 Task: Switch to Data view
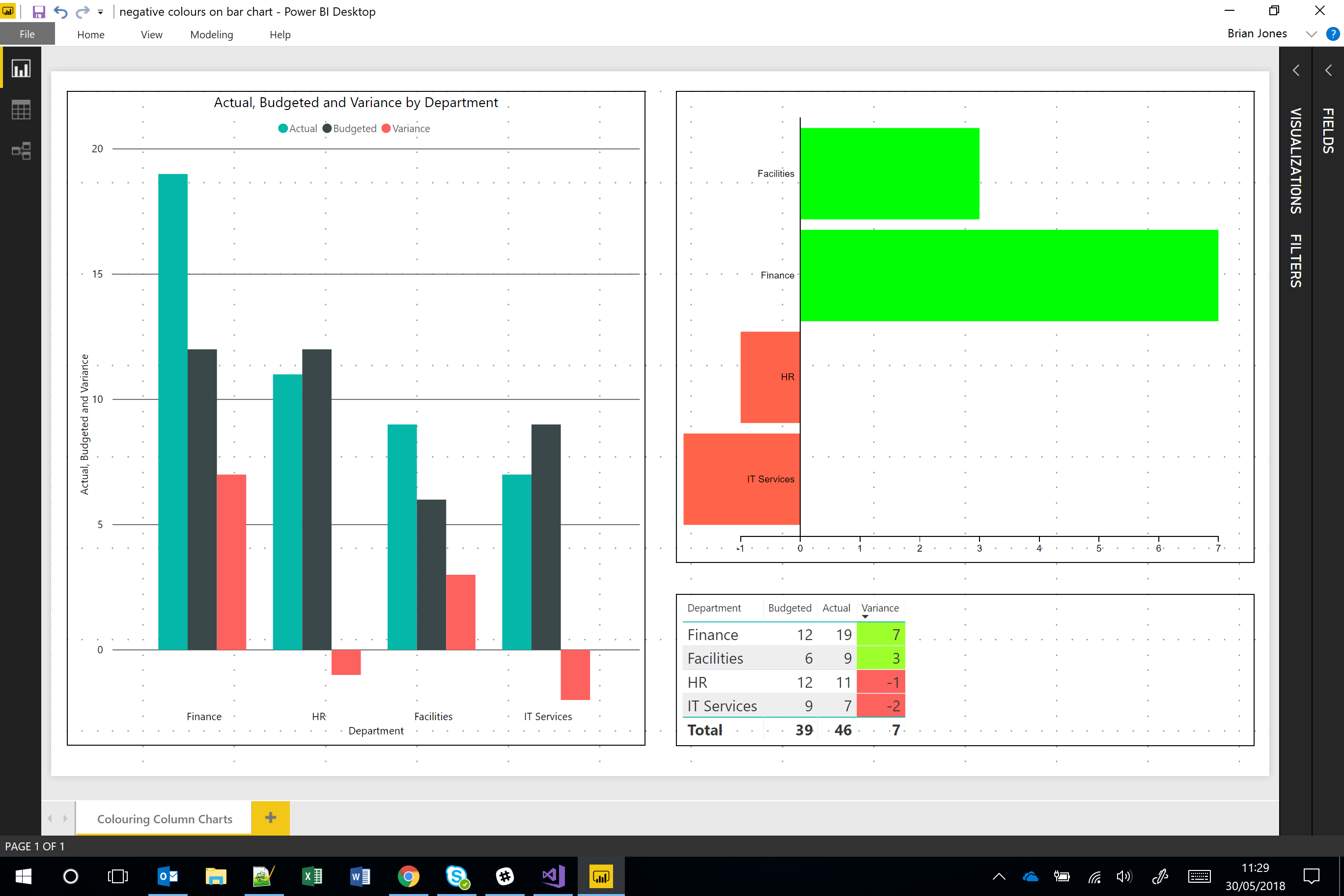point(21,109)
